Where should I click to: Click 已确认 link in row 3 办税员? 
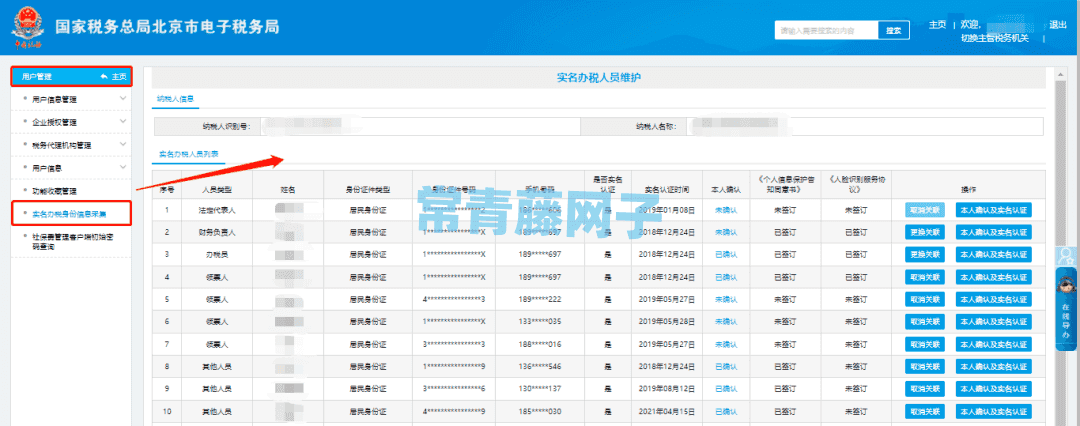coord(726,255)
